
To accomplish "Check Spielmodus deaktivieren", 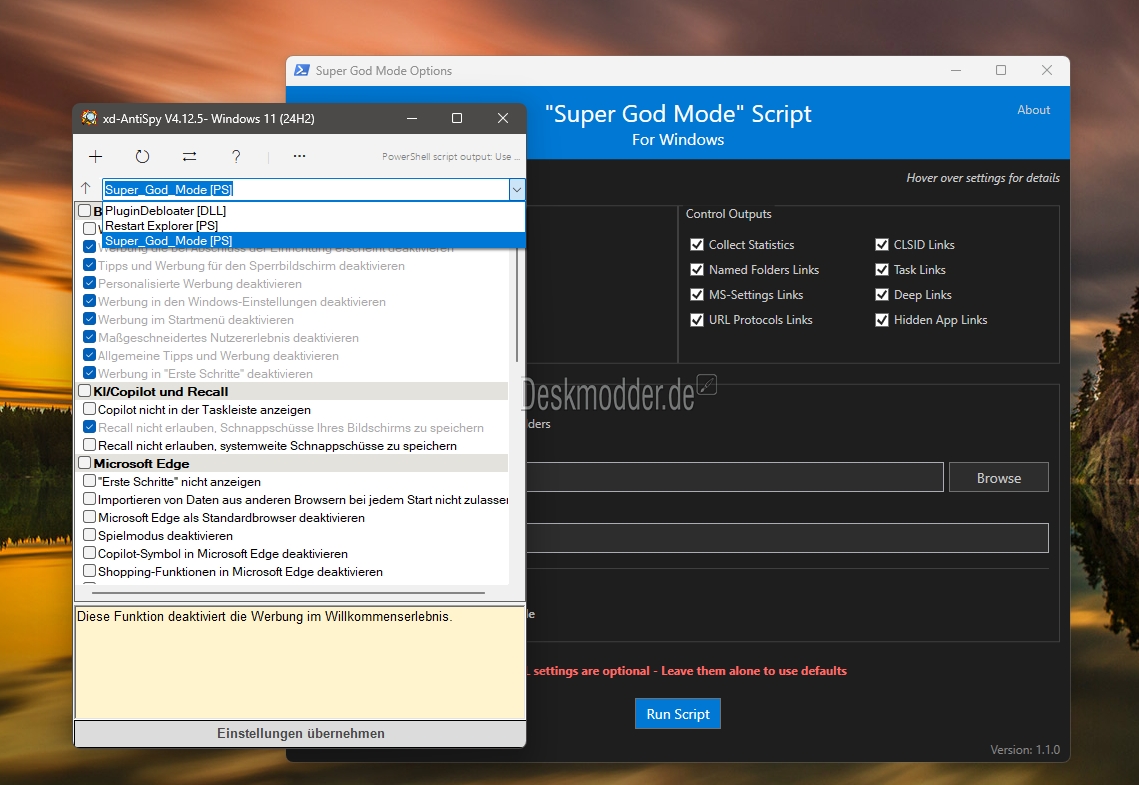I will (x=89, y=535).
